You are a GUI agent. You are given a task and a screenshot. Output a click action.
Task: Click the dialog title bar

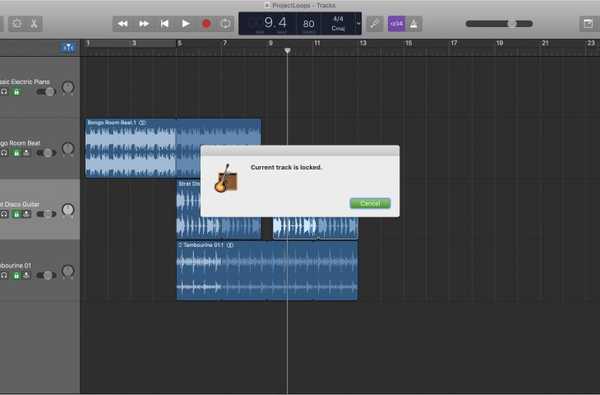pyautogui.click(x=300, y=150)
